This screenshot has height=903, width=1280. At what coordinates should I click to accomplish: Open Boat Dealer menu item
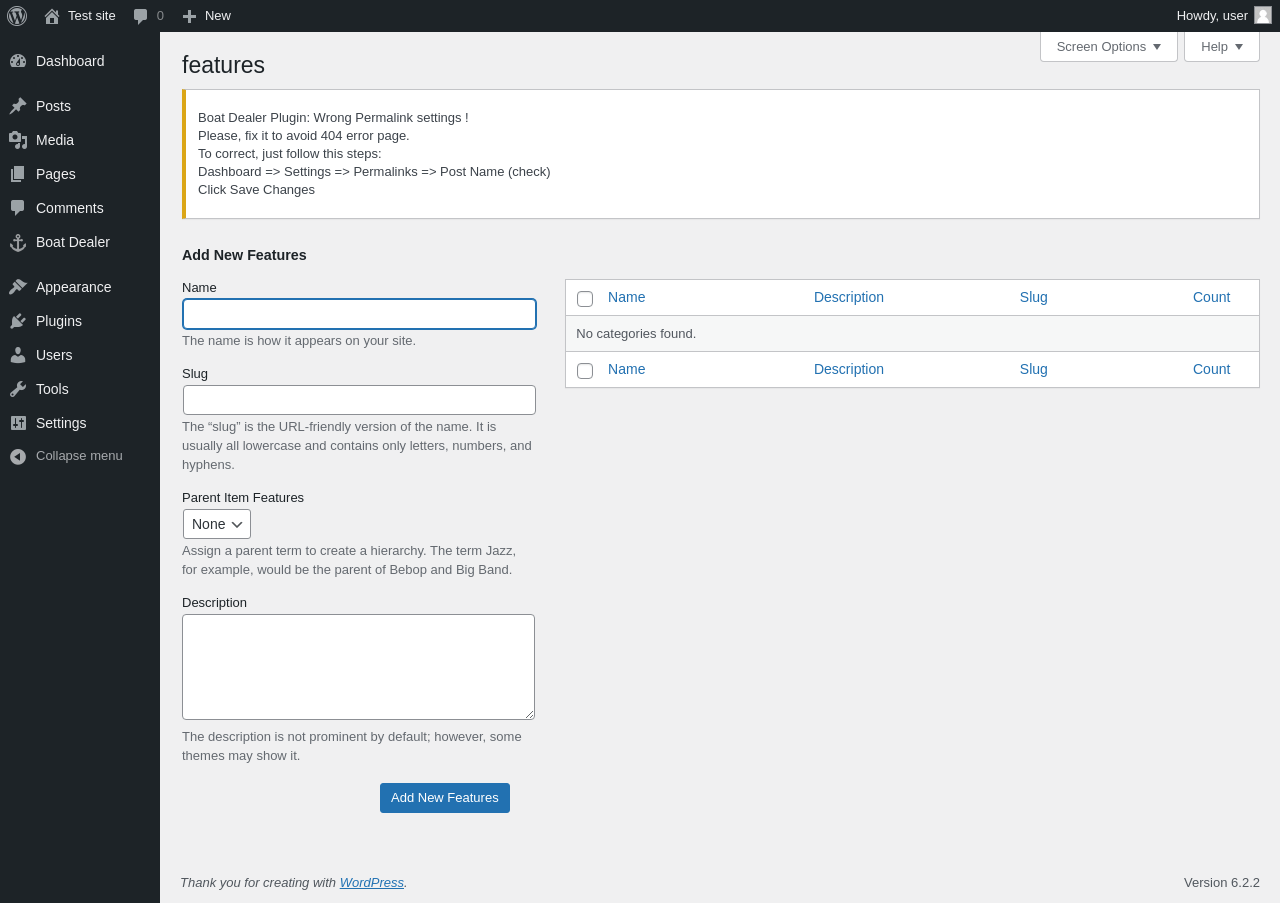coord(80,242)
